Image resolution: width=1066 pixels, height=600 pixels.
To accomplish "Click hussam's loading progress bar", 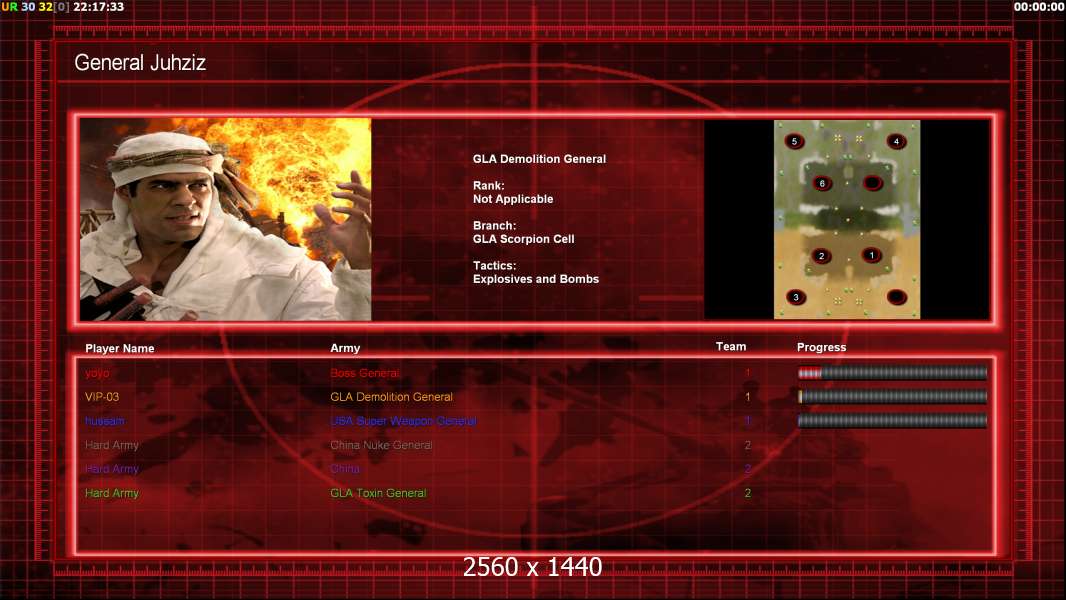I will tap(892, 421).
